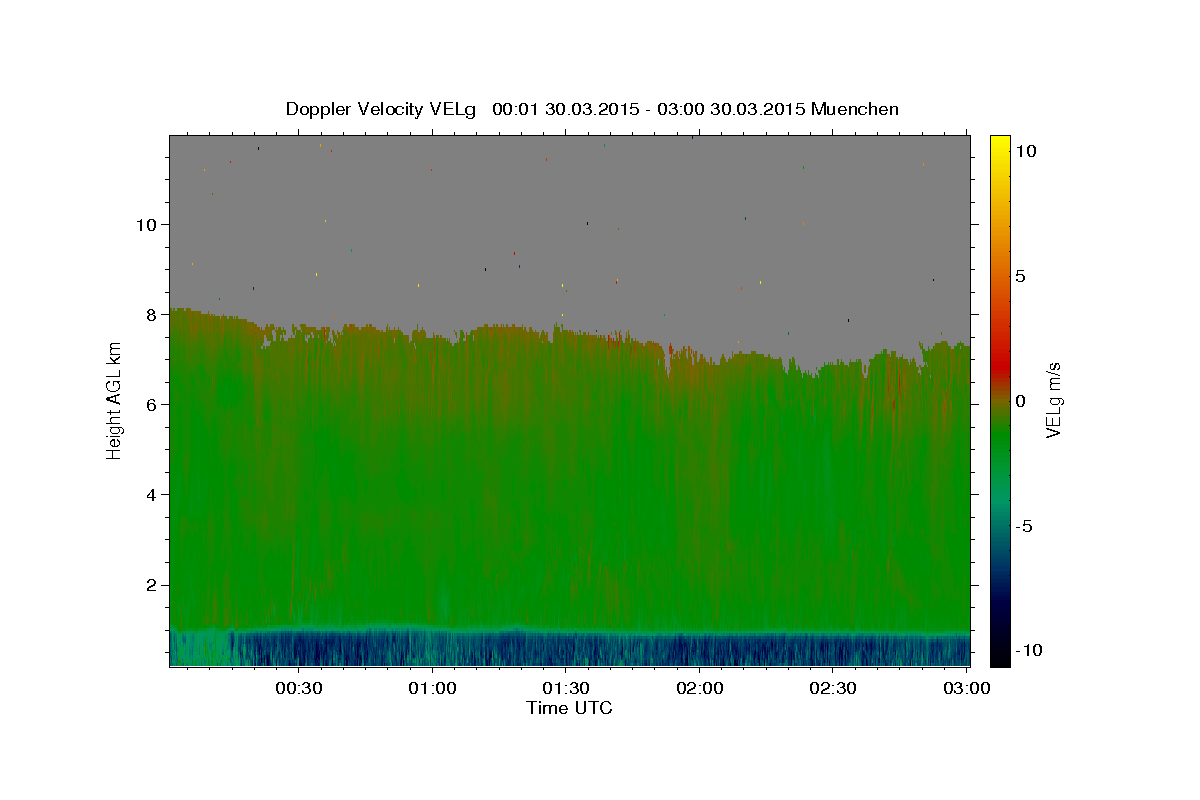Click the 'Muenchen' station name in title
Screen dimensions: 1200x800
pyautogui.click(x=855, y=109)
